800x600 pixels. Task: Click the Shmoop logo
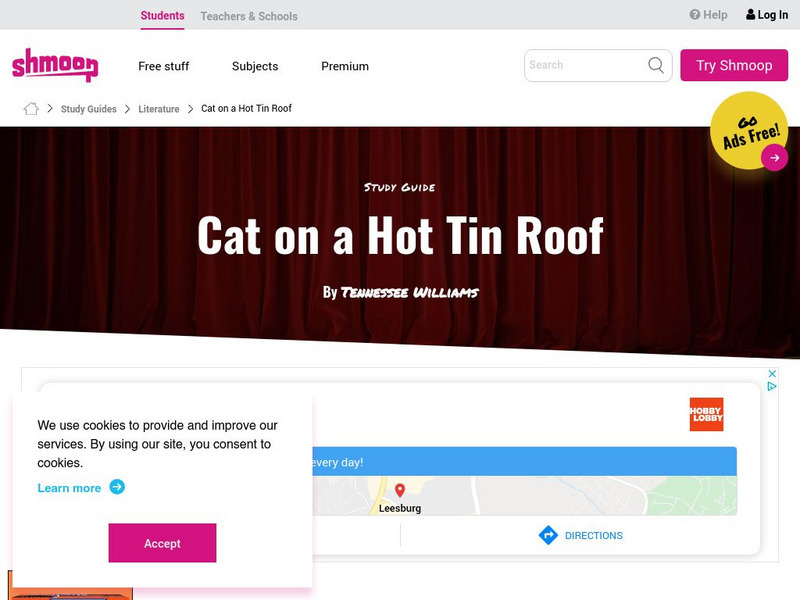click(x=55, y=65)
